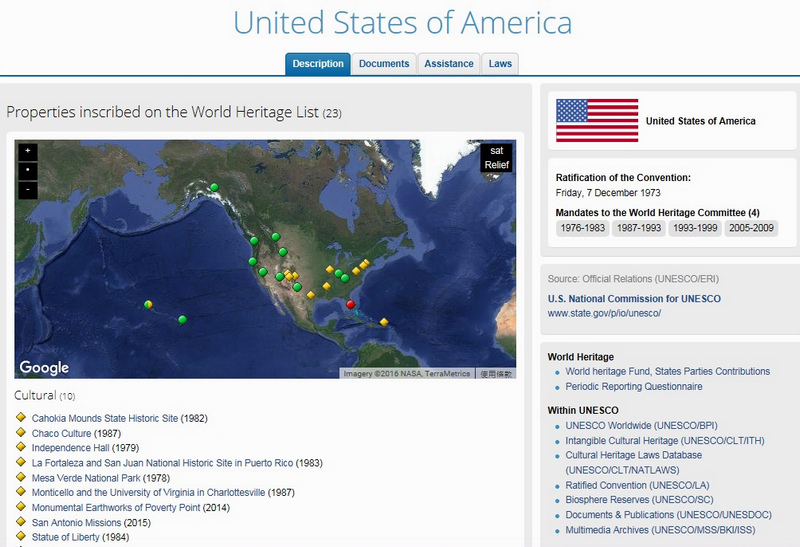Click the Google logo on the map
The height and width of the screenshot is (547, 800).
(x=44, y=367)
